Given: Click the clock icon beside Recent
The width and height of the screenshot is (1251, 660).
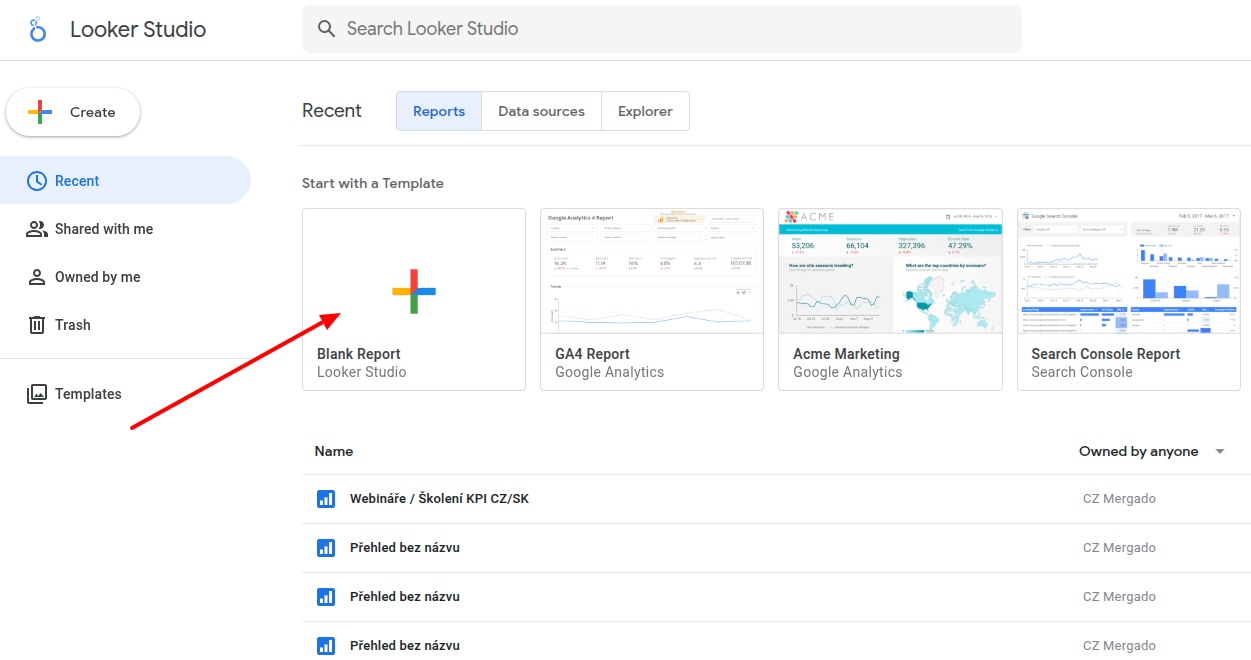Looking at the screenshot, I should coord(37,181).
